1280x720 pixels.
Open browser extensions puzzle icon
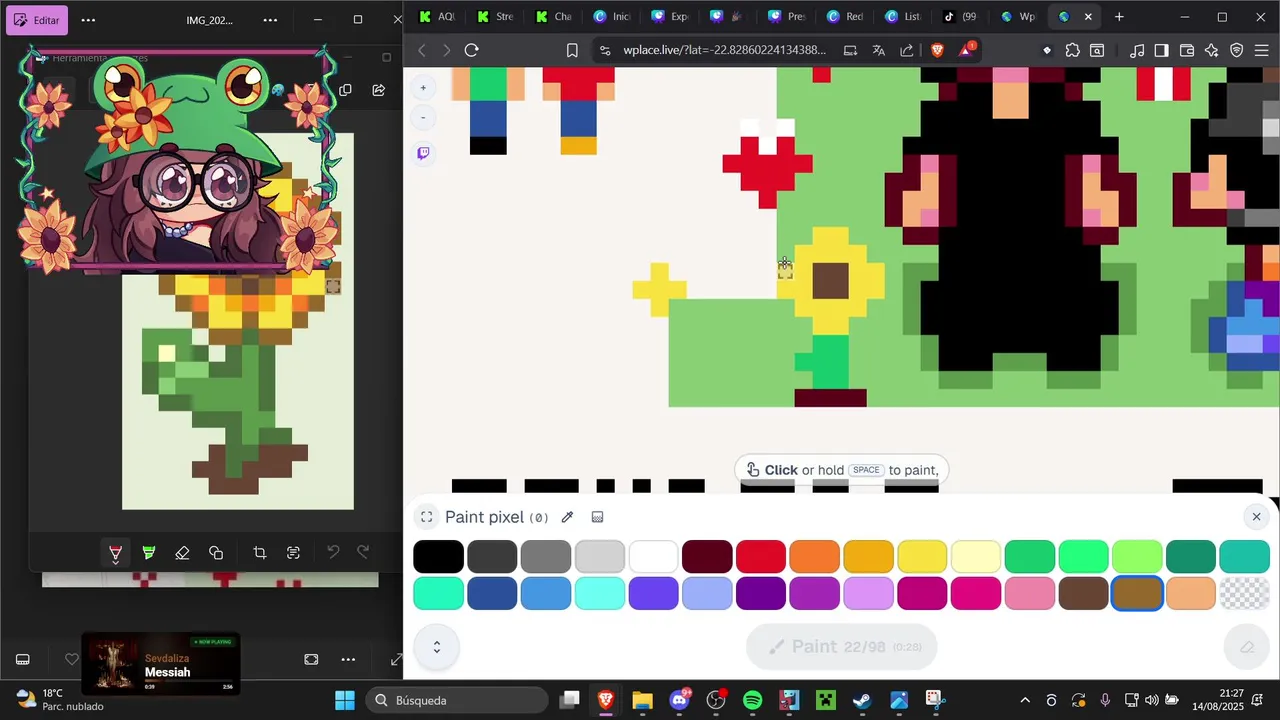point(1072,50)
